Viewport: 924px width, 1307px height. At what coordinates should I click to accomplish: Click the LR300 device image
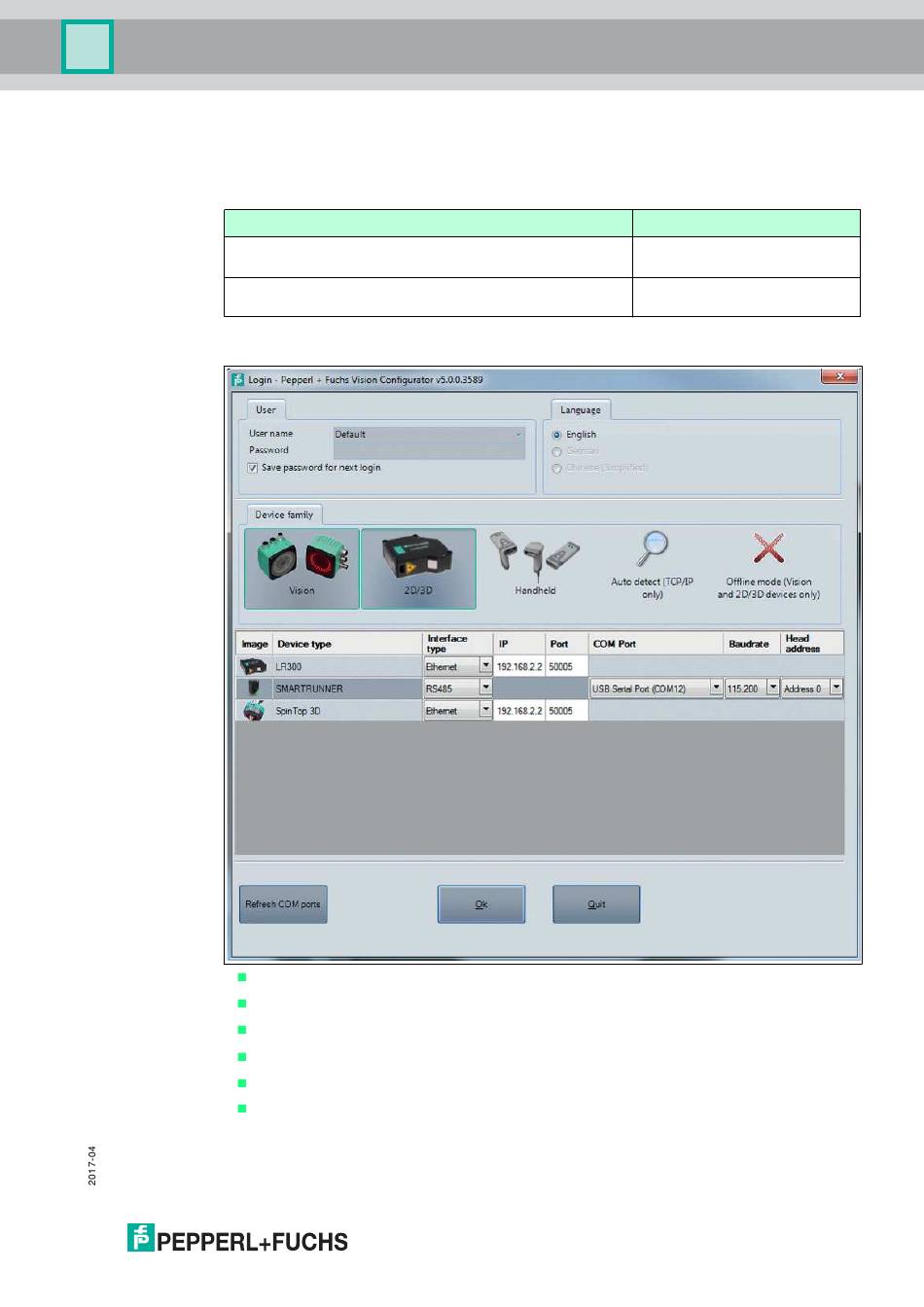click(254, 666)
